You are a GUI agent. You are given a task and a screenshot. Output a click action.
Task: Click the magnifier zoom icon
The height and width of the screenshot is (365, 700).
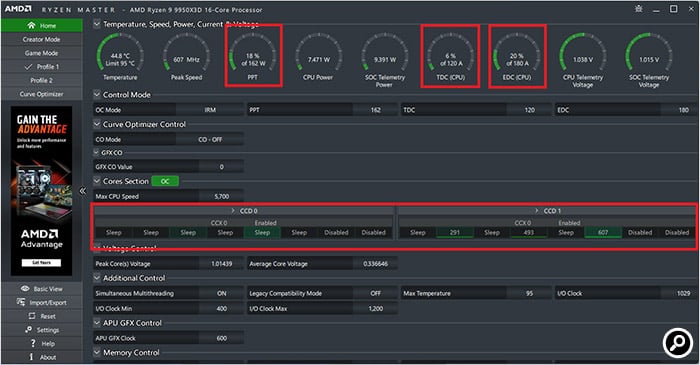(678, 343)
